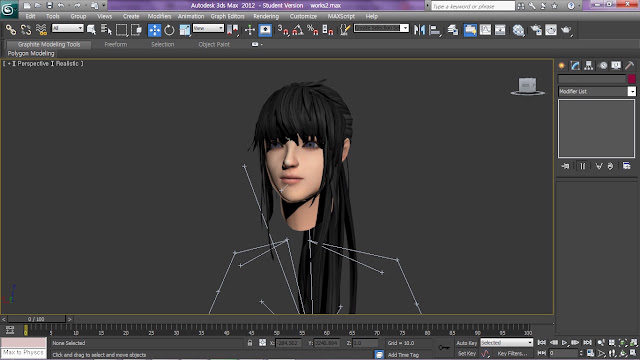Click the Bind to Space Warp tool

point(41,30)
